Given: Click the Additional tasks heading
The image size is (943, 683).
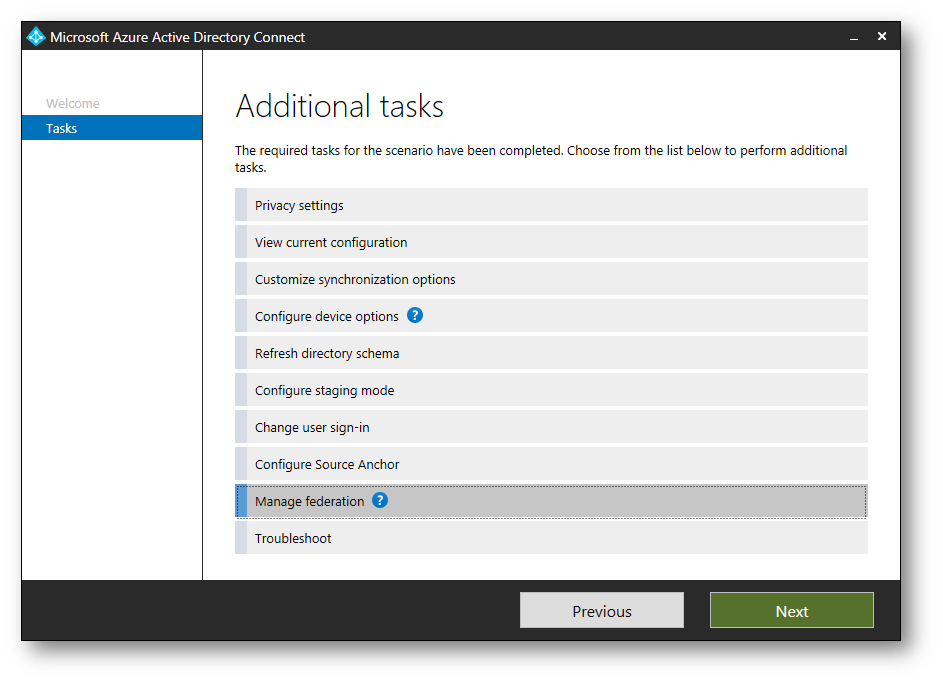Looking at the screenshot, I should click(340, 106).
